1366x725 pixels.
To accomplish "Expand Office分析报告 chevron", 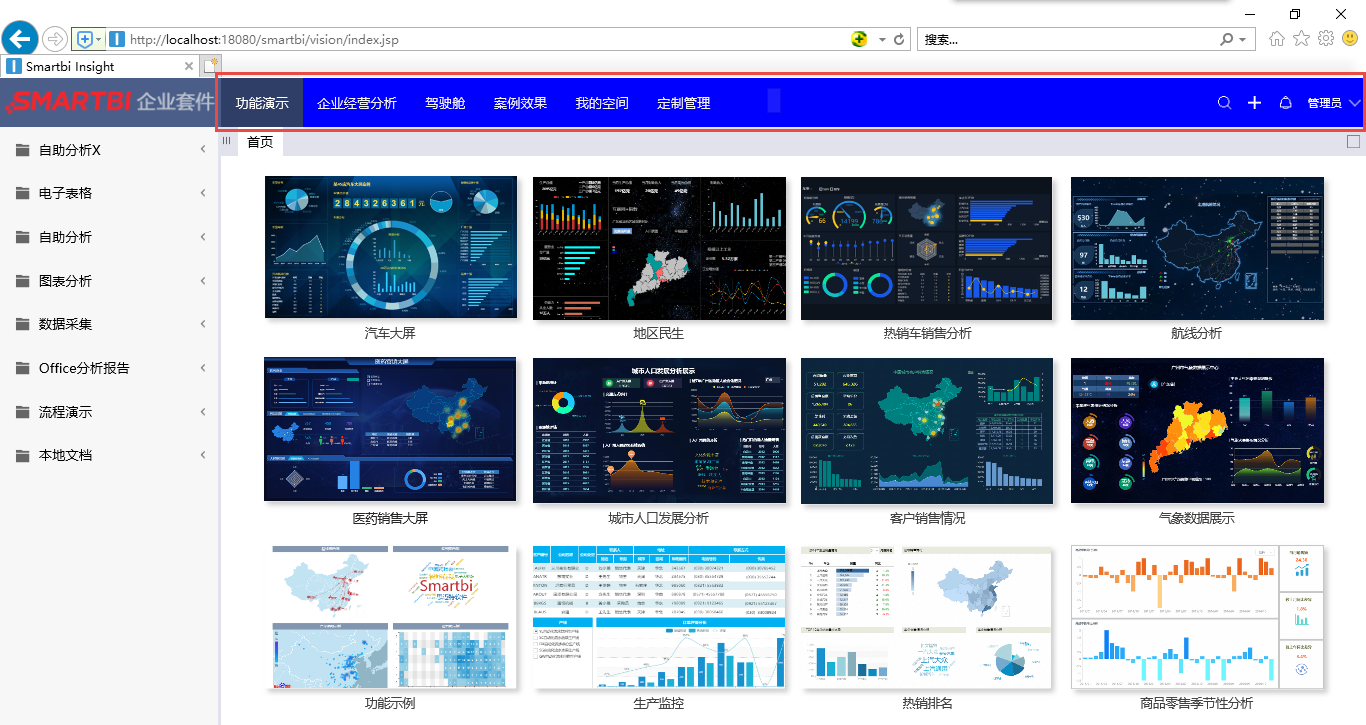I will coord(203,368).
